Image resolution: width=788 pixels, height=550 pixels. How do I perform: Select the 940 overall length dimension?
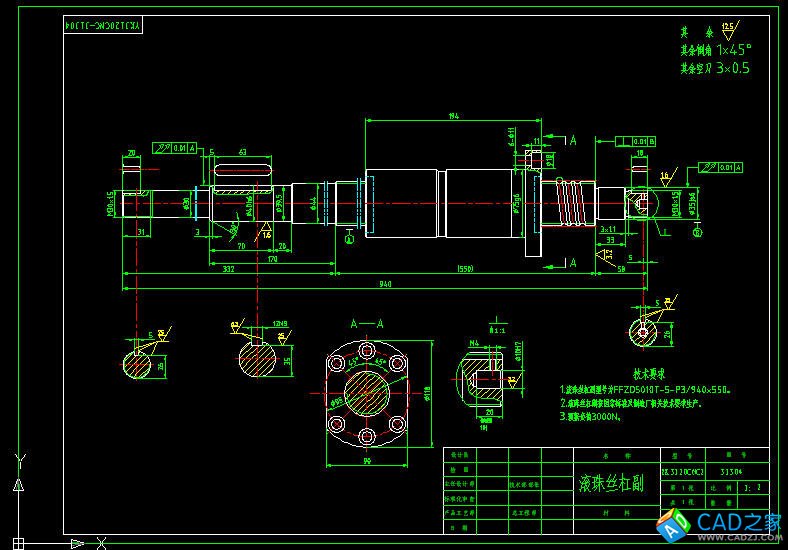[385, 285]
